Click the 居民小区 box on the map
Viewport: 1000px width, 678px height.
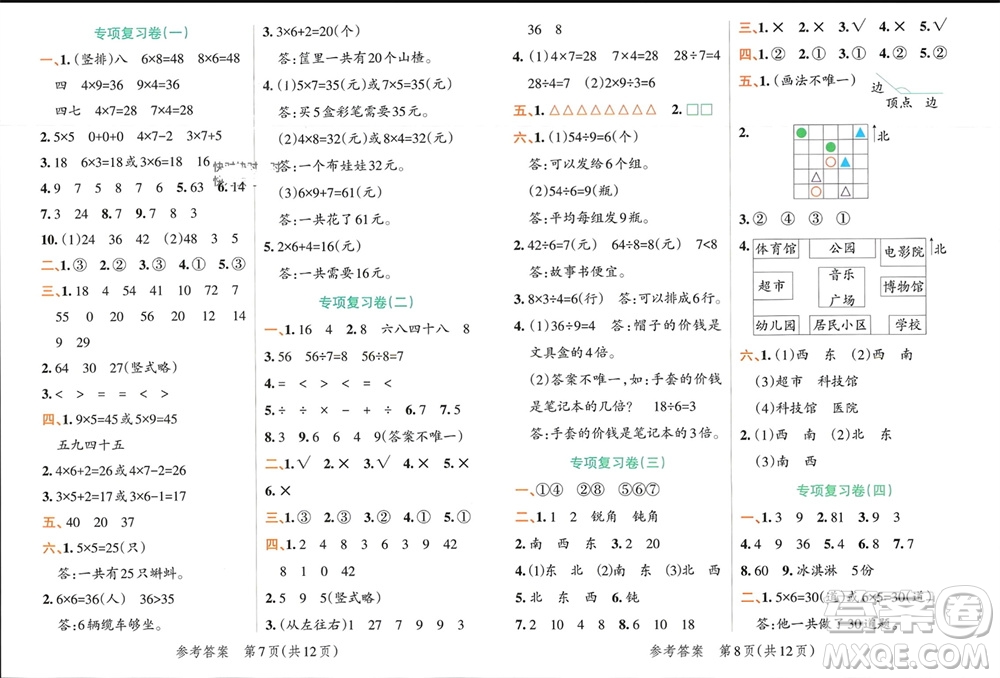(x=840, y=325)
